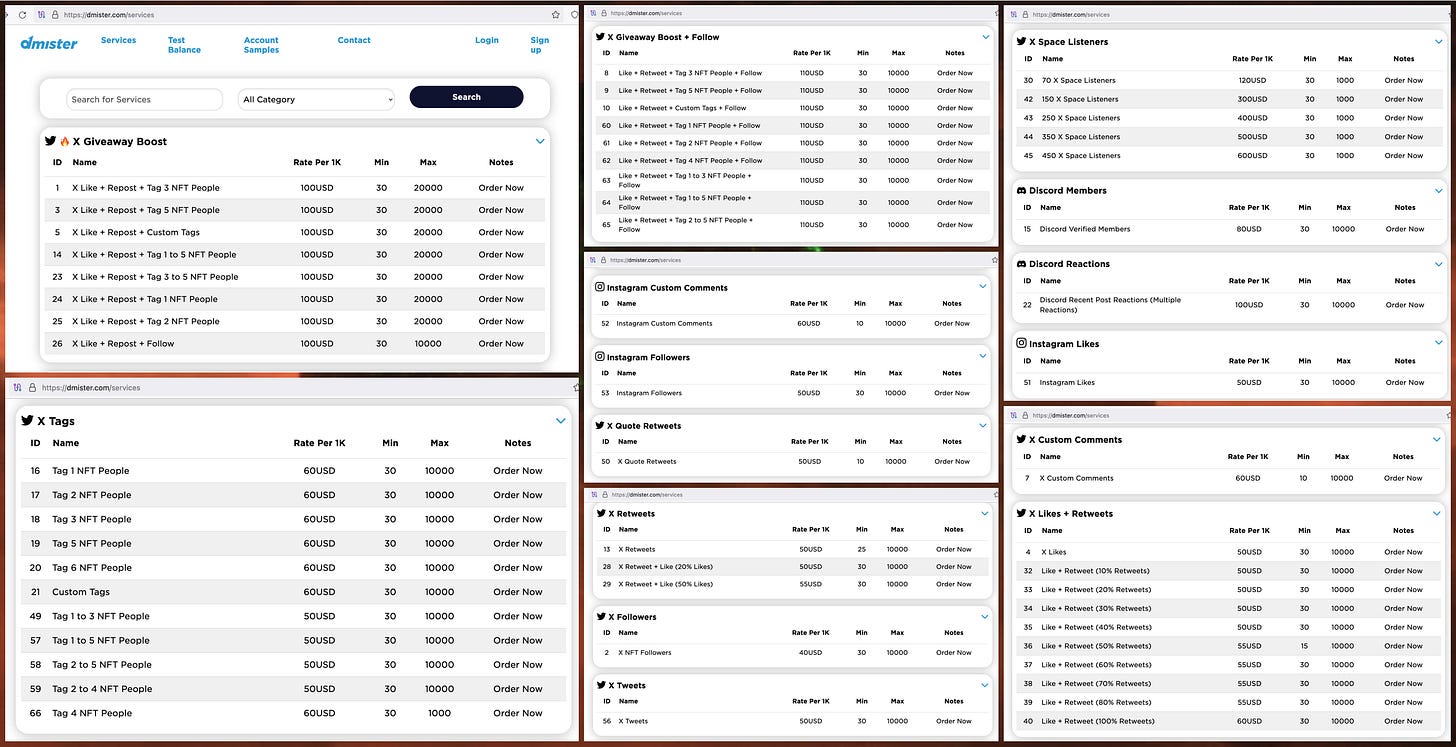Order Now for X NFT Followers
The image size is (1456, 747).
(954, 652)
